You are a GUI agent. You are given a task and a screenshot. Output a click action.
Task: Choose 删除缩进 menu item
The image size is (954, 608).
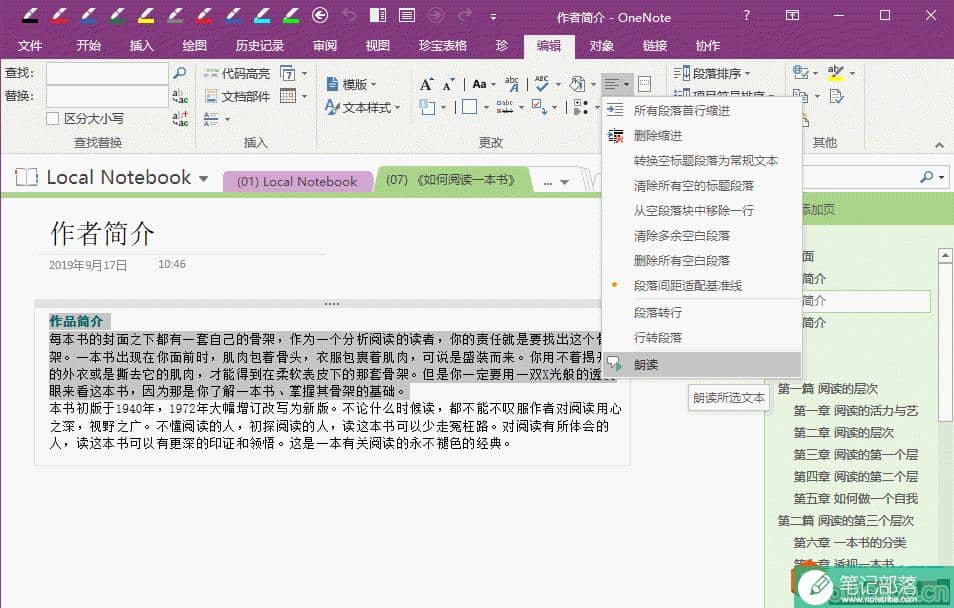tap(702, 135)
